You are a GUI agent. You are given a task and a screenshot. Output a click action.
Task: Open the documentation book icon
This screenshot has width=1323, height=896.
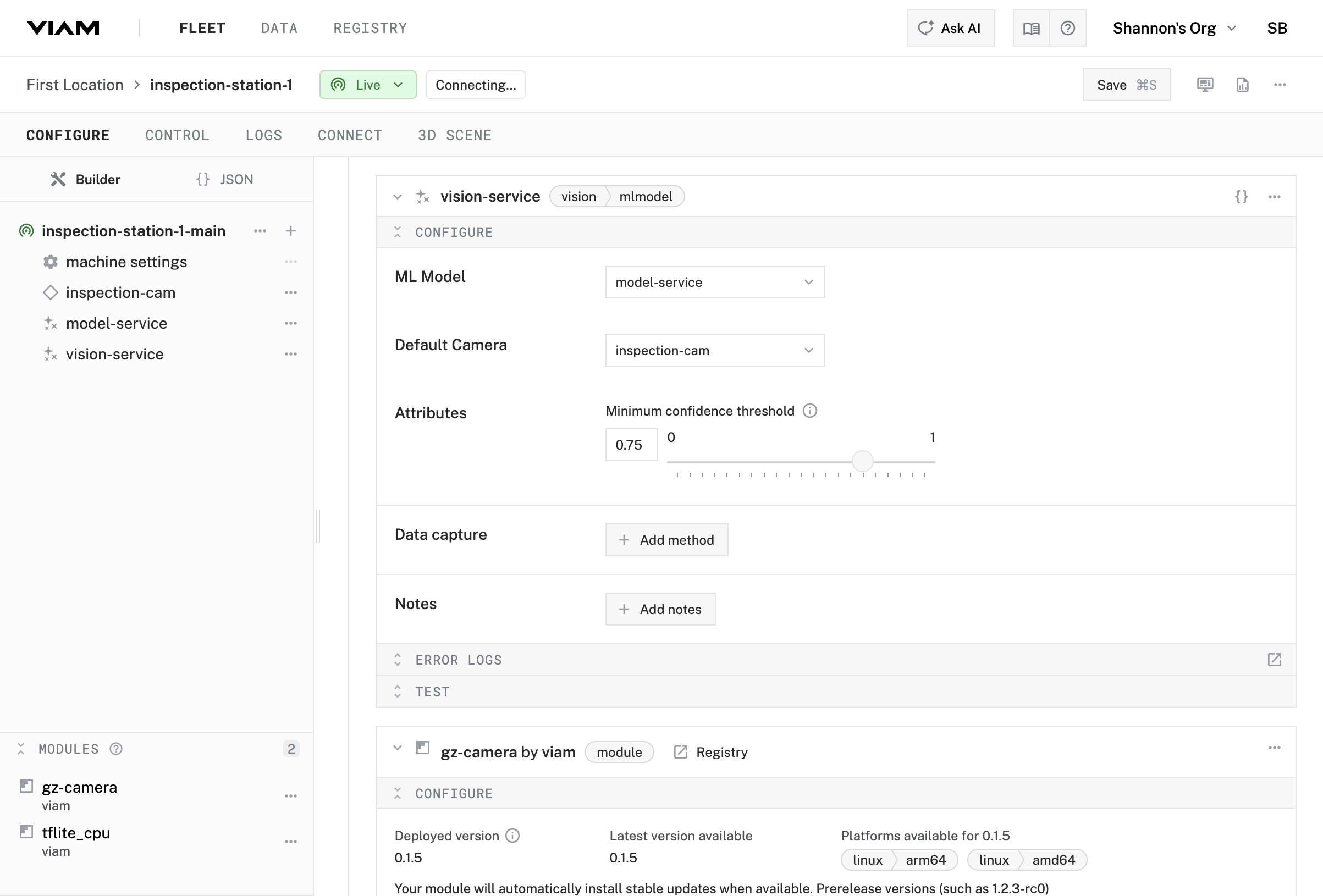pyautogui.click(x=1031, y=28)
